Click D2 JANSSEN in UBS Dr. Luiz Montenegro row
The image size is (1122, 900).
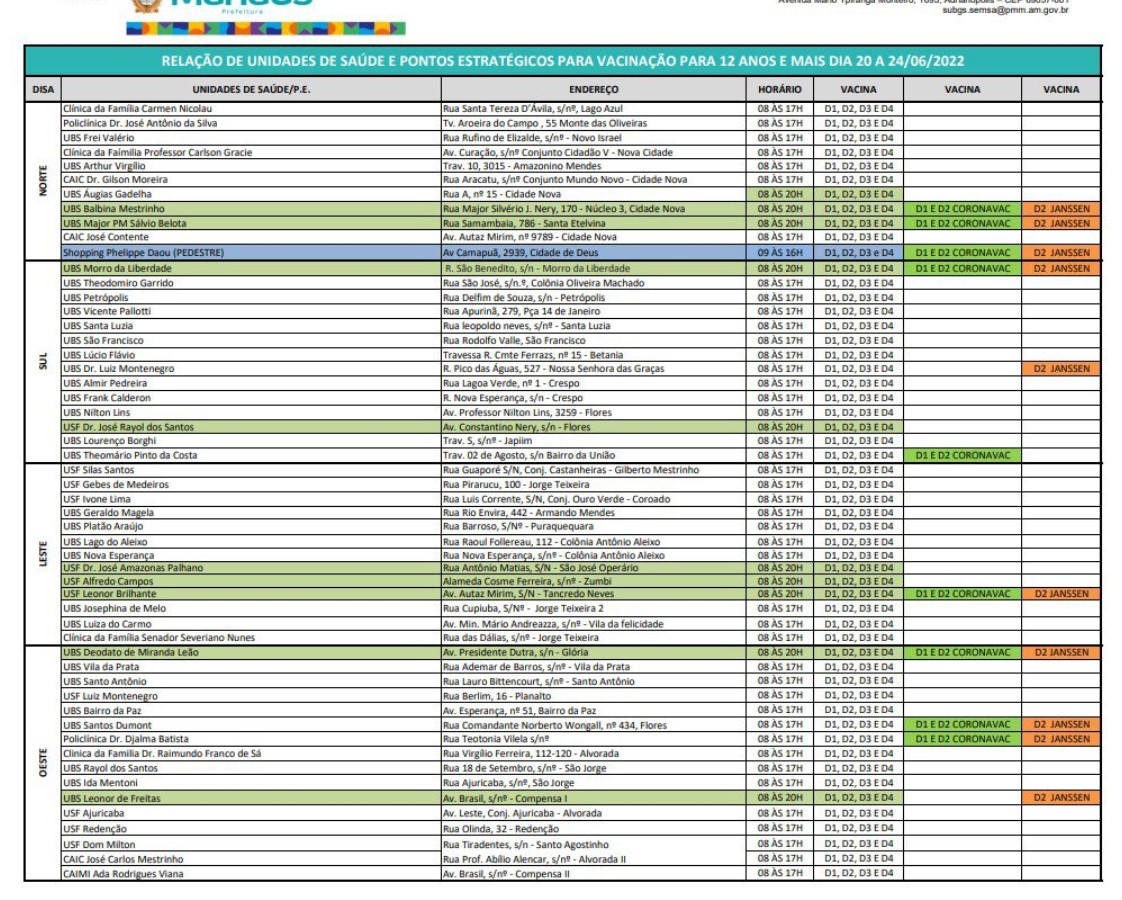point(1061,369)
